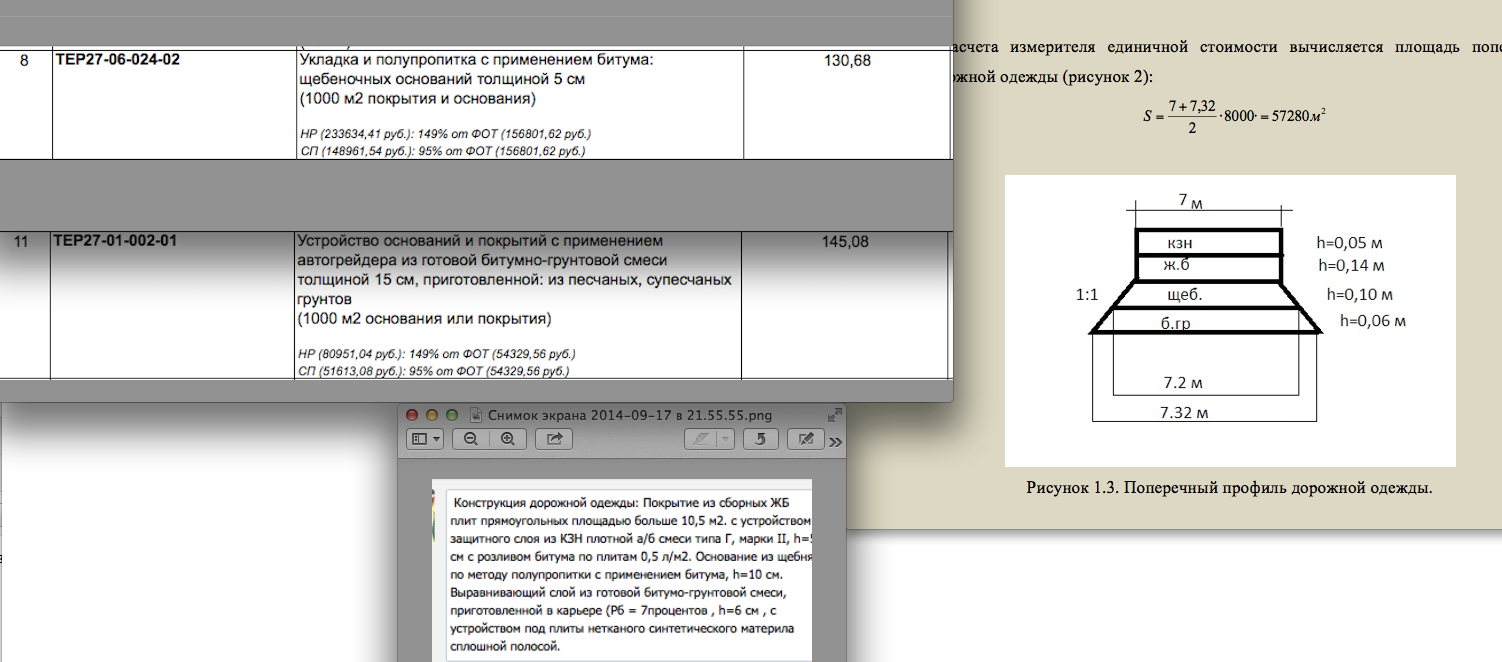Select the highlight tool in Preview

click(701, 438)
